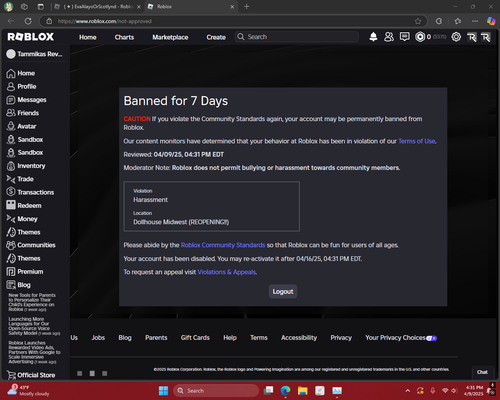
Task: Open Edge settings and more menu
Action: pyautogui.click(x=475, y=21)
